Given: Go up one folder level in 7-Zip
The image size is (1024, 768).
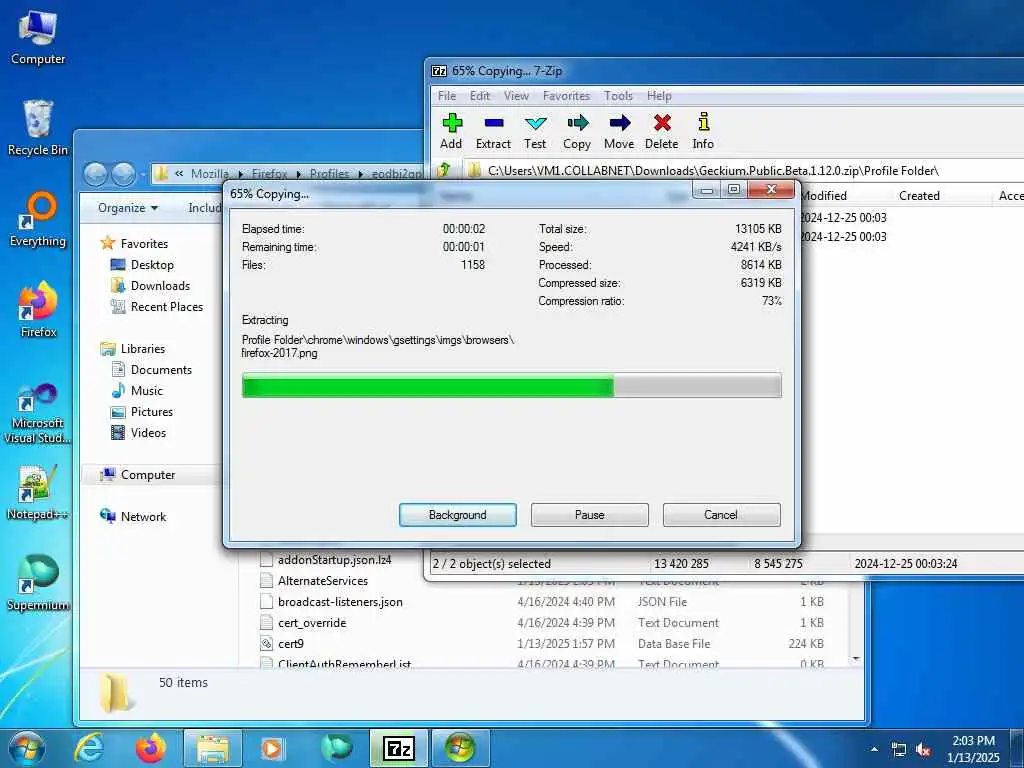Looking at the screenshot, I should [444, 170].
